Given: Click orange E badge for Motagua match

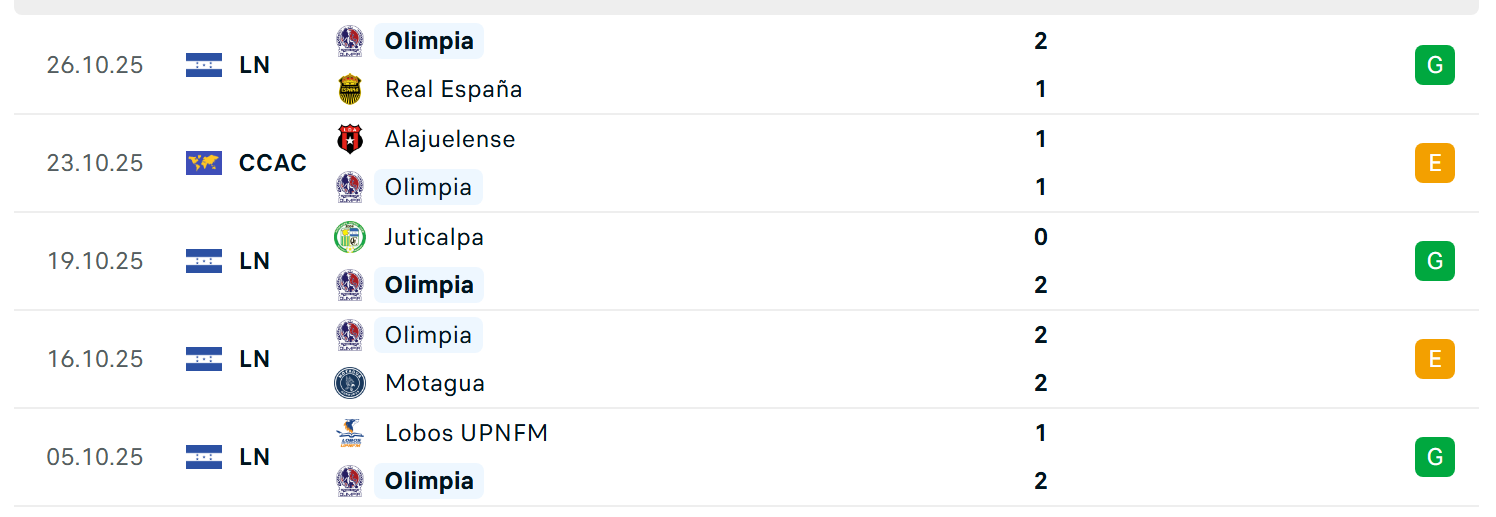Looking at the screenshot, I should click(1434, 359).
